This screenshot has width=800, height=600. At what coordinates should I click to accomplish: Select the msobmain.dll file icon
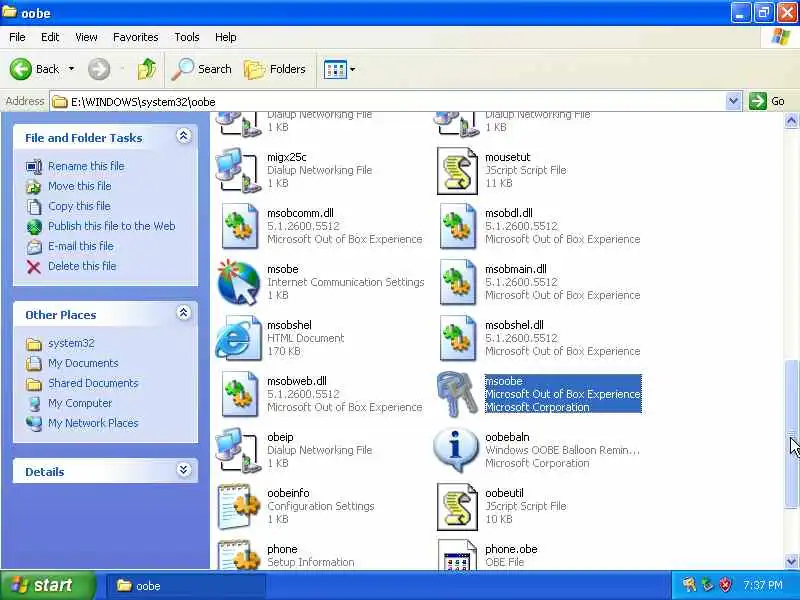[x=458, y=282]
